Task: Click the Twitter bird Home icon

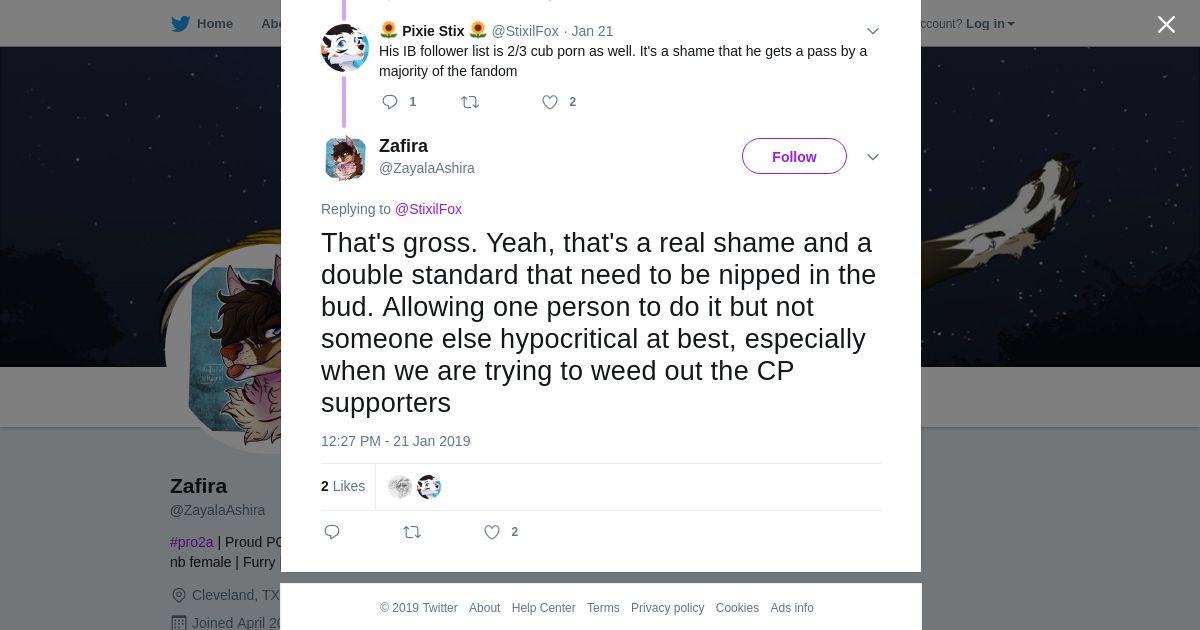Action: pyautogui.click(x=180, y=24)
